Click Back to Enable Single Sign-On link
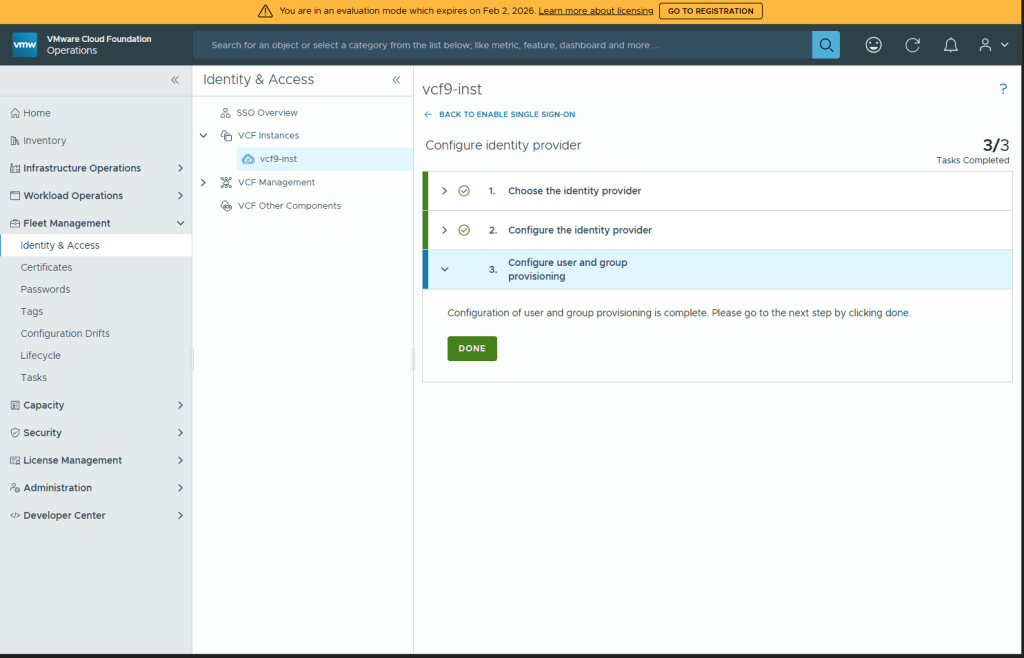The width and height of the screenshot is (1024, 658). (506, 115)
